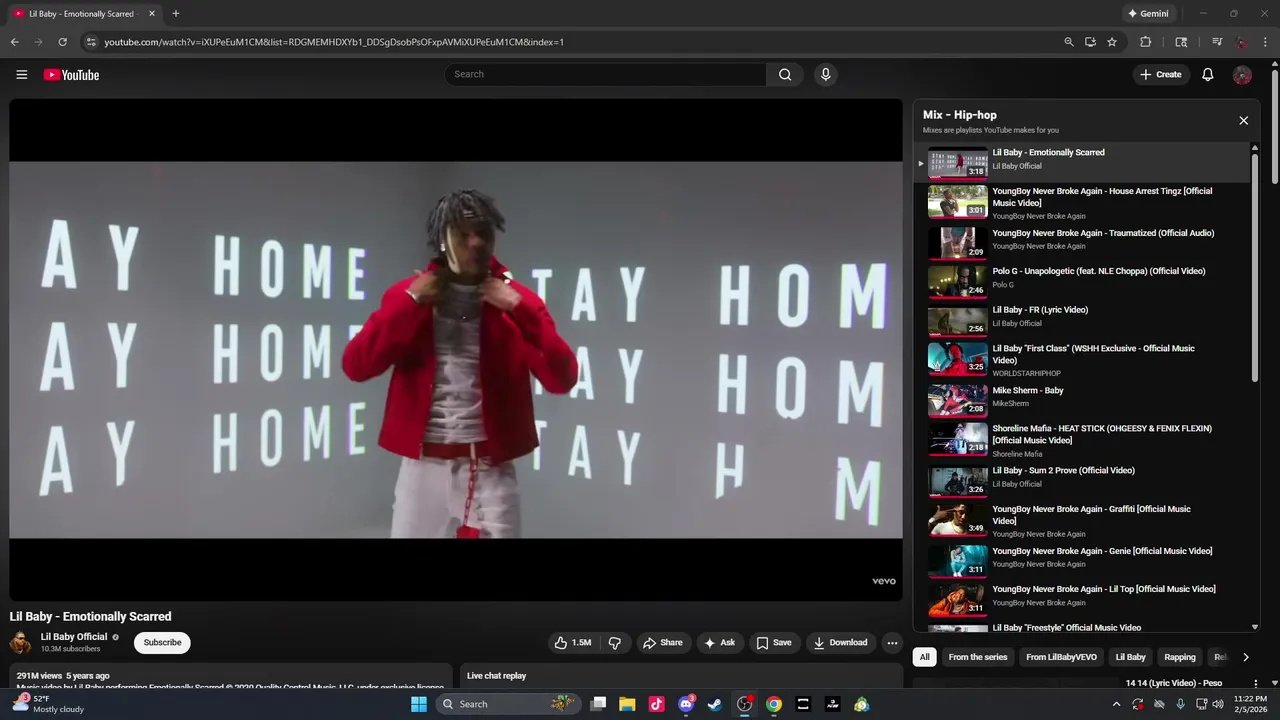1280x720 pixels.
Task: Open the clock showing 11:22 PM
Action: tap(1250, 704)
